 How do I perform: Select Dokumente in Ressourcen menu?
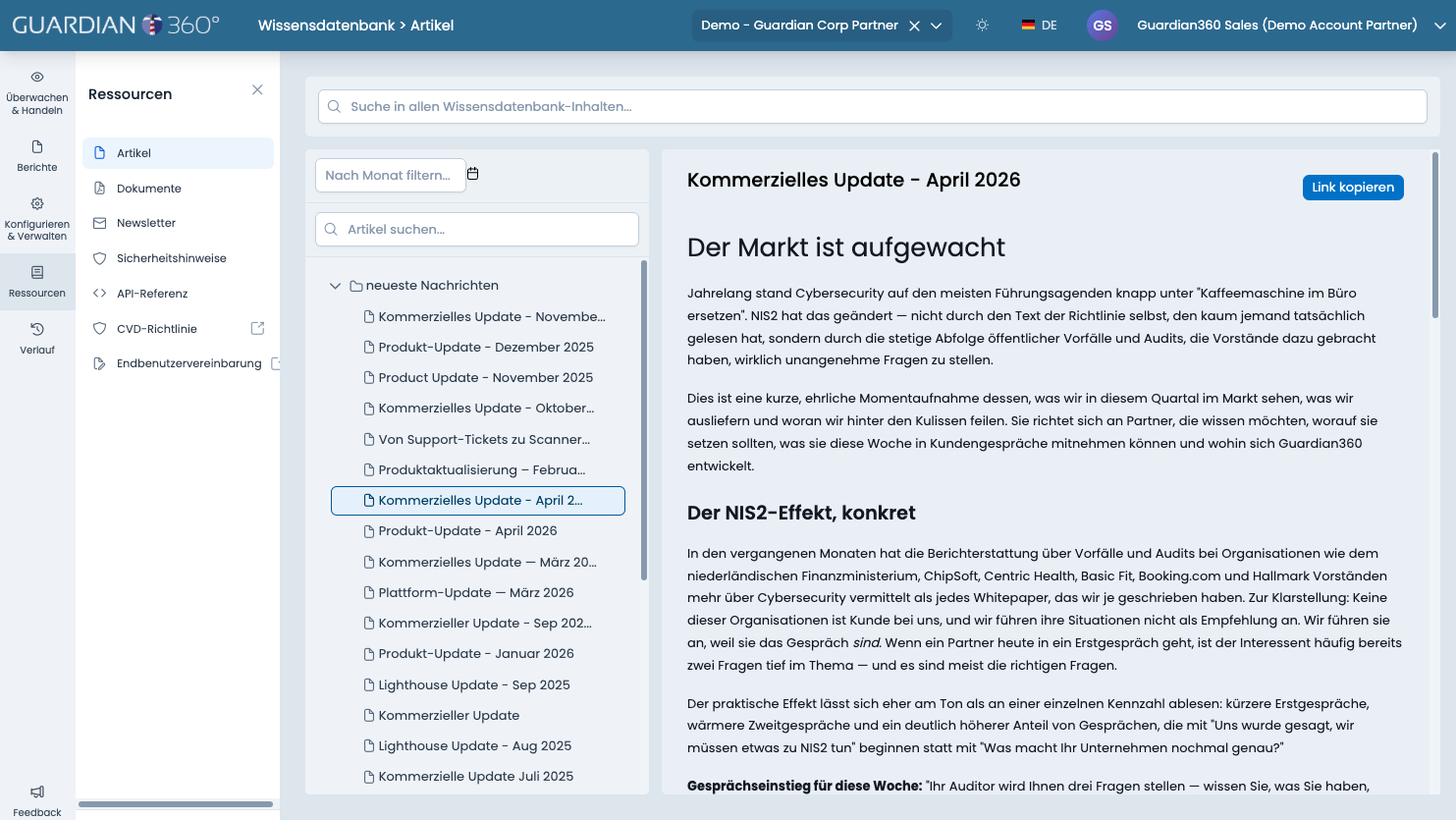pos(178,189)
